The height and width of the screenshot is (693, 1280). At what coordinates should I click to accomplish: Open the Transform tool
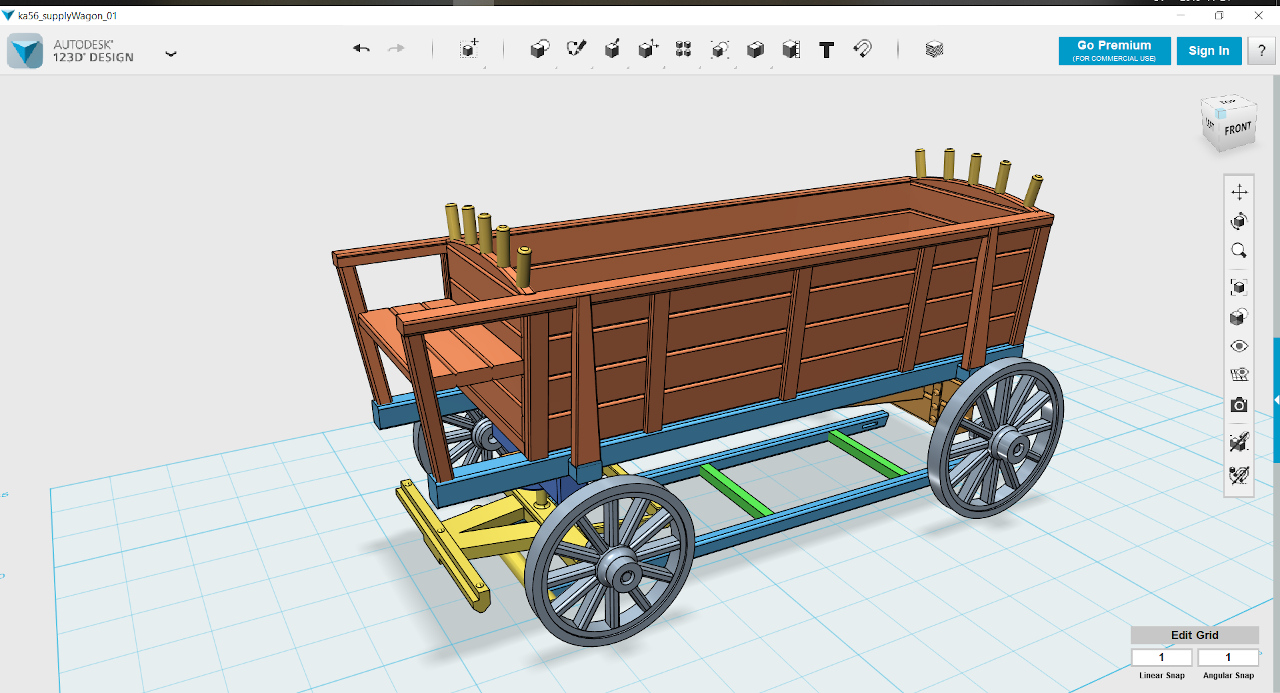pos(469,49)
